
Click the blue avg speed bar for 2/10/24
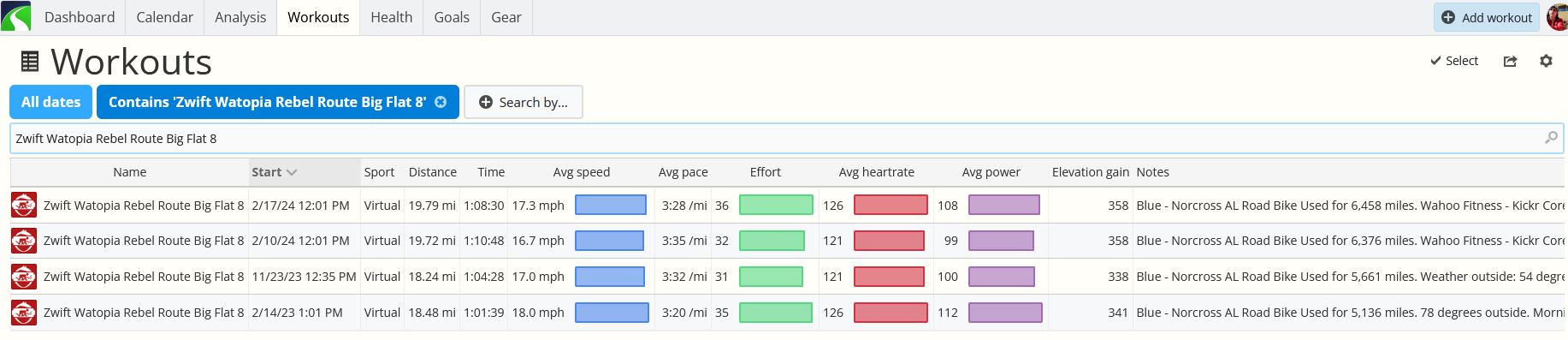(609, 241)
